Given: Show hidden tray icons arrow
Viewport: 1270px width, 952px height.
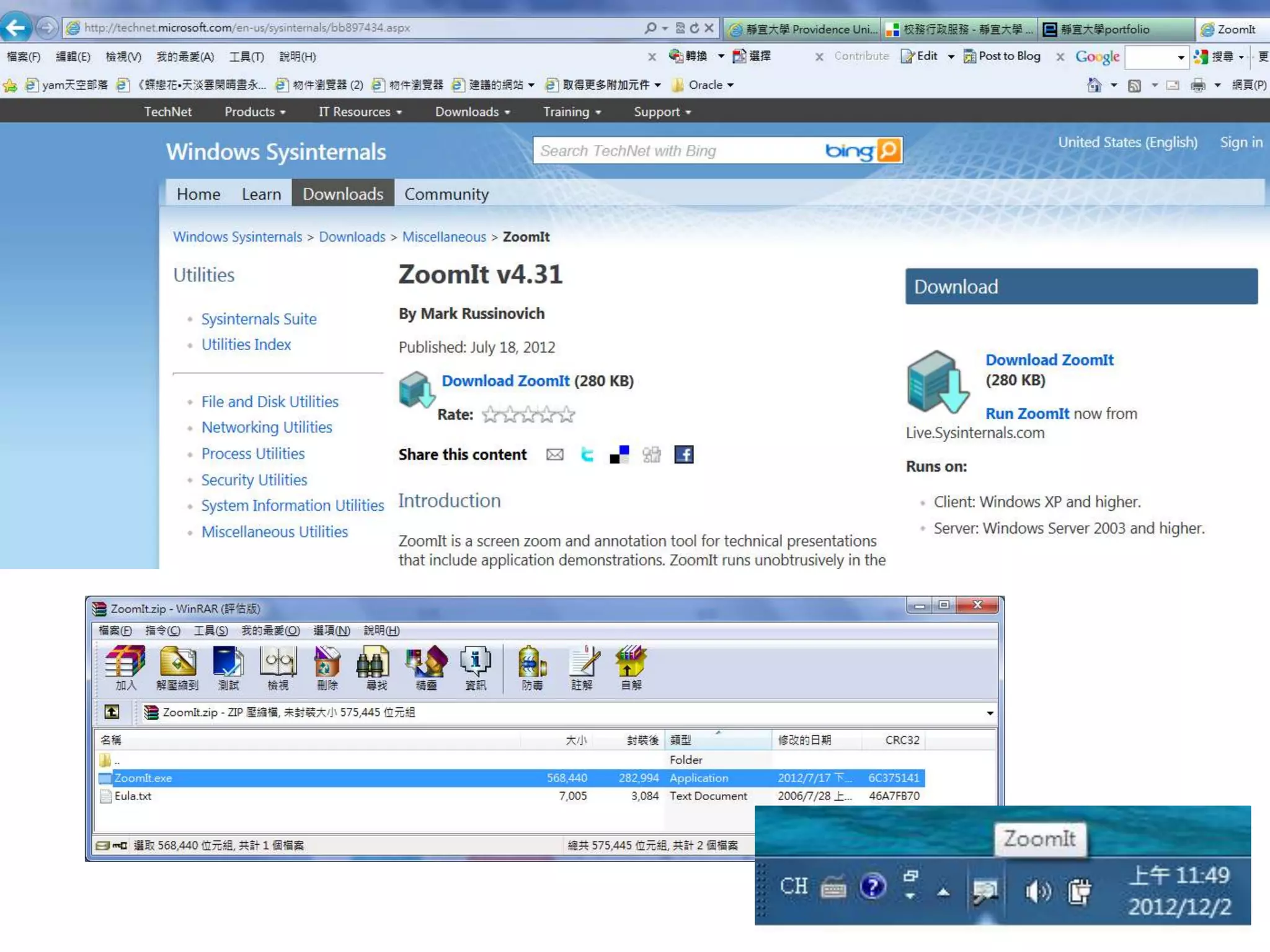Looking at the screenshot, I should tap(943, 892).
